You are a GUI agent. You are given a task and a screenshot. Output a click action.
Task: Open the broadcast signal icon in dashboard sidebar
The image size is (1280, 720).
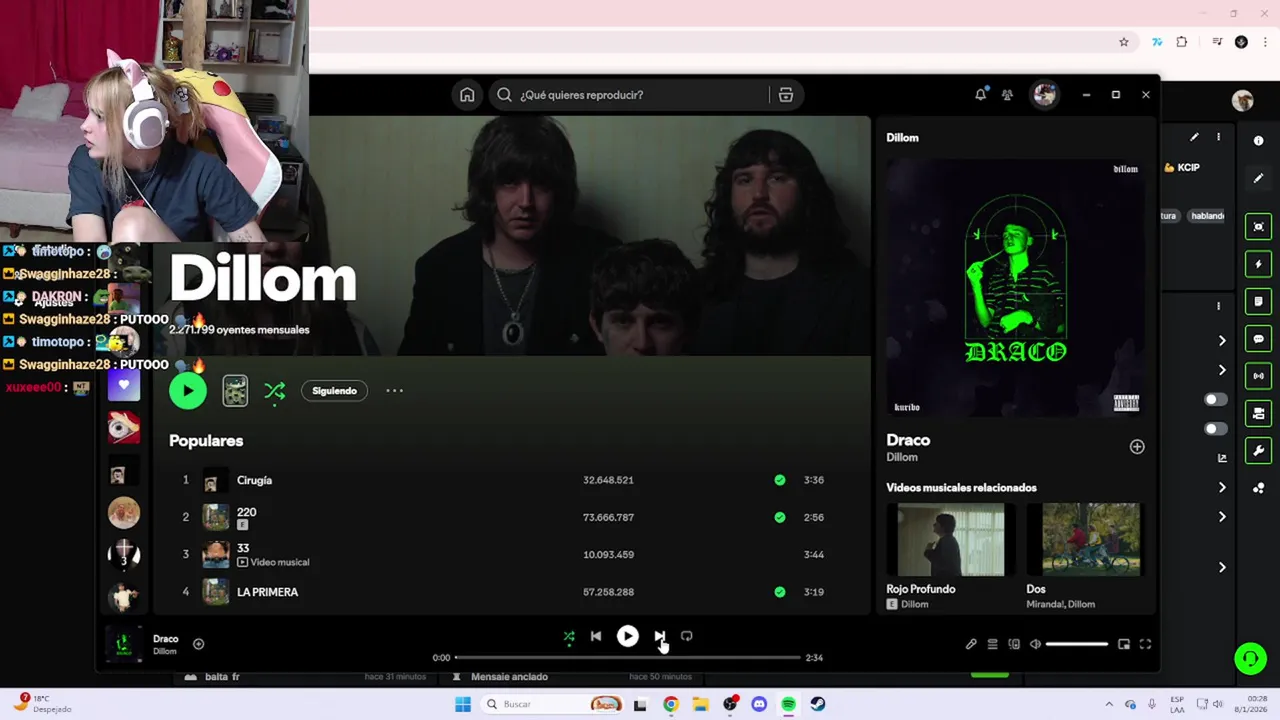(1259, 376)
